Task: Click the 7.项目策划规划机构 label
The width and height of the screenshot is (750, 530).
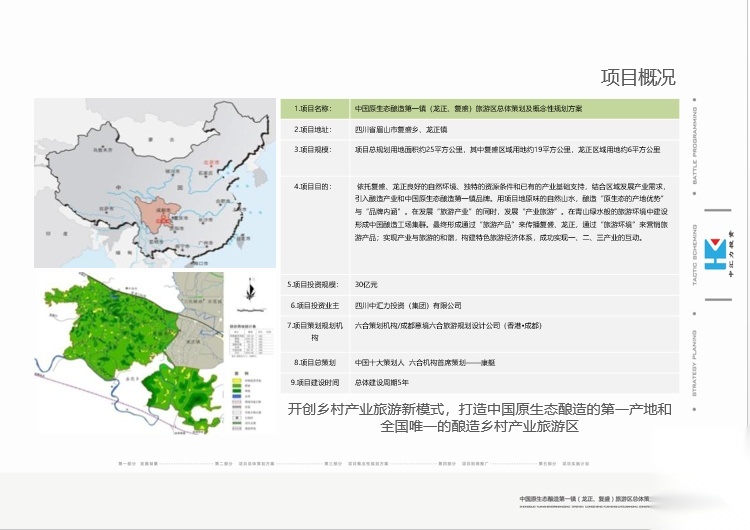Action: click(315, 331)
